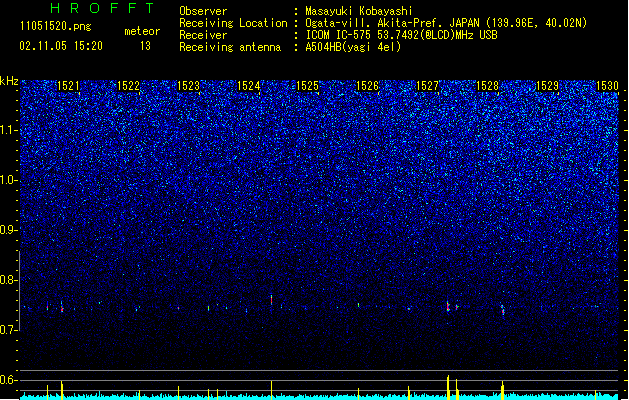The width and height of the screenshot is (629, 400).
Task: Click observer name Masayuki Kobayashi
Action: [x=359, y=11]
